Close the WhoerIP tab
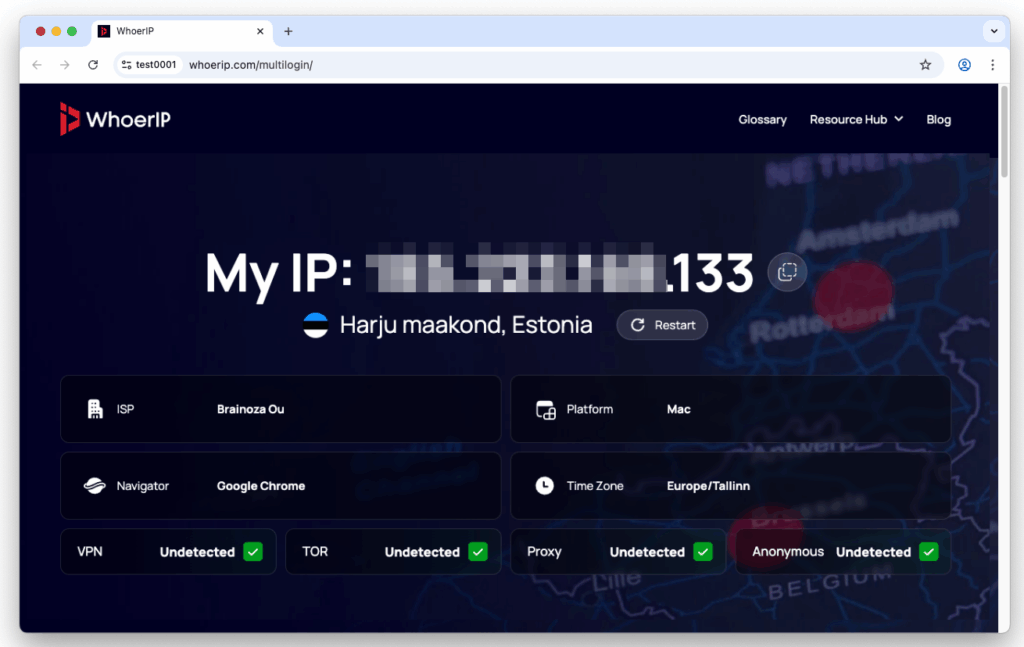This screenshot has width=1024, height=647. (x=260, y=31)
